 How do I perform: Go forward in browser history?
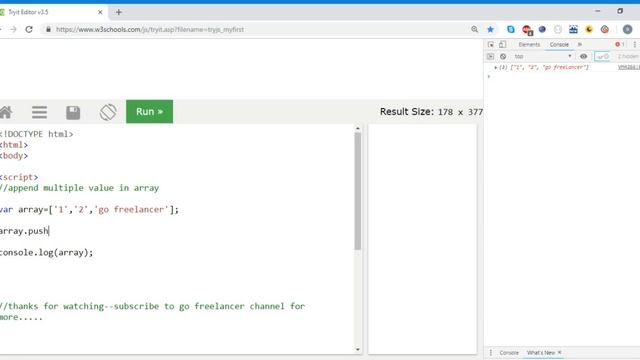coord(13,29)
